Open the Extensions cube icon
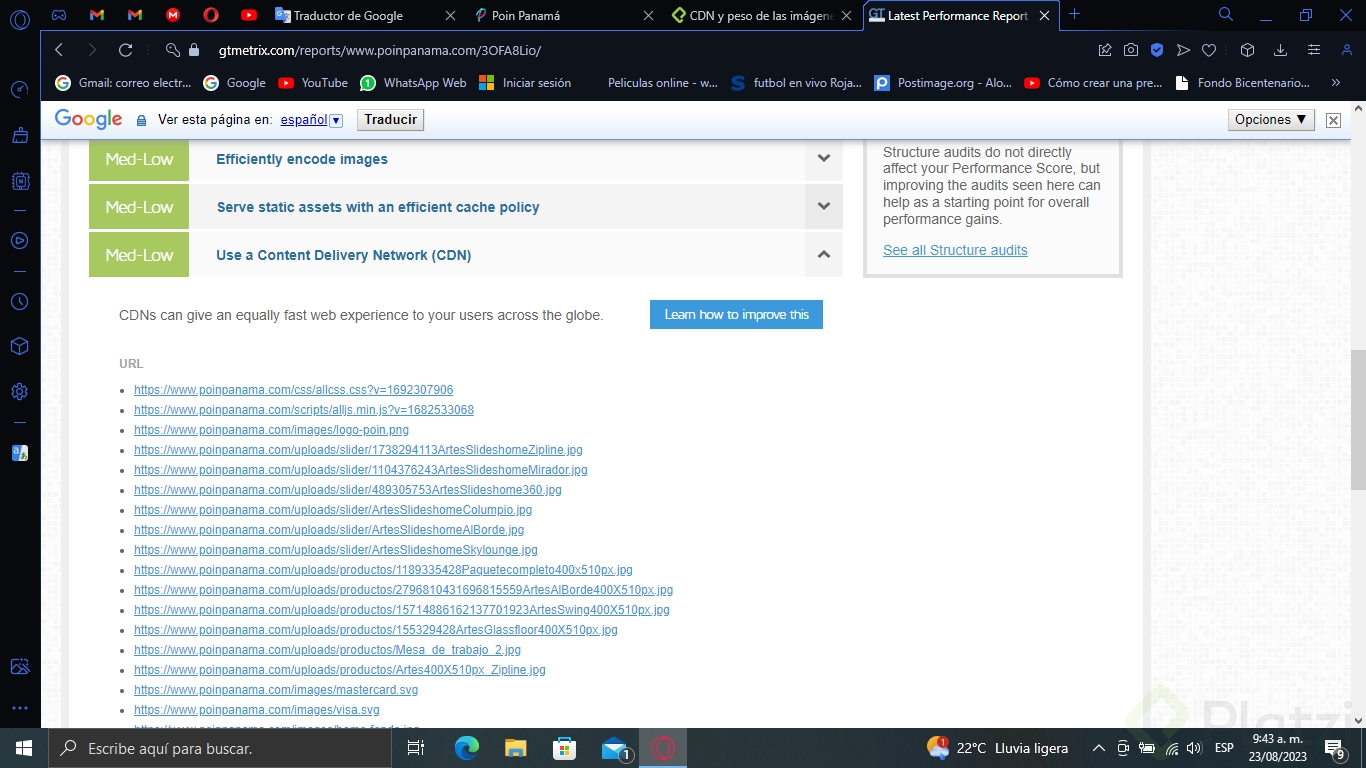Screen dimensions: 1366x768 1247,48
